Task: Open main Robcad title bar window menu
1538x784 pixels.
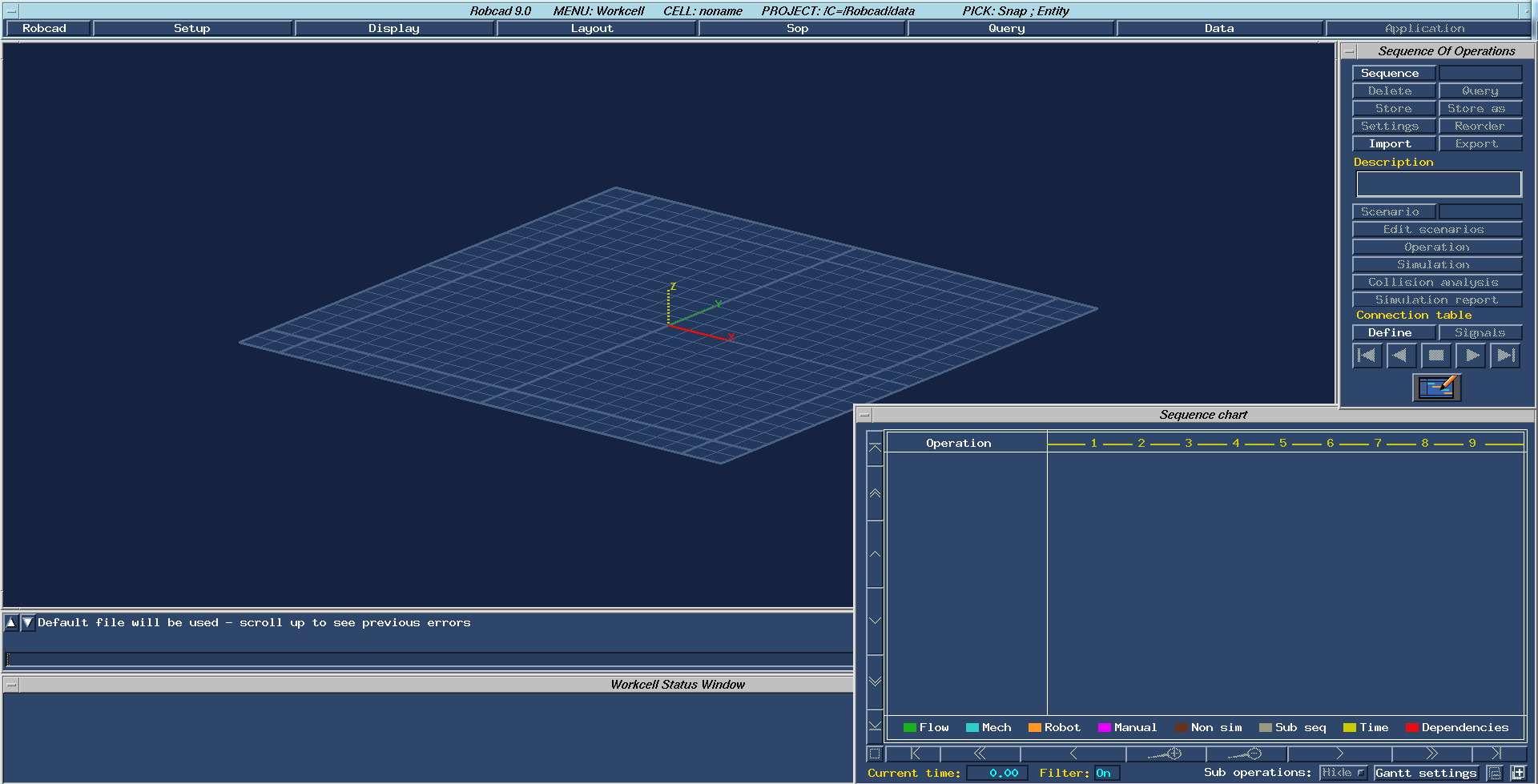Action: click(11, 11)
